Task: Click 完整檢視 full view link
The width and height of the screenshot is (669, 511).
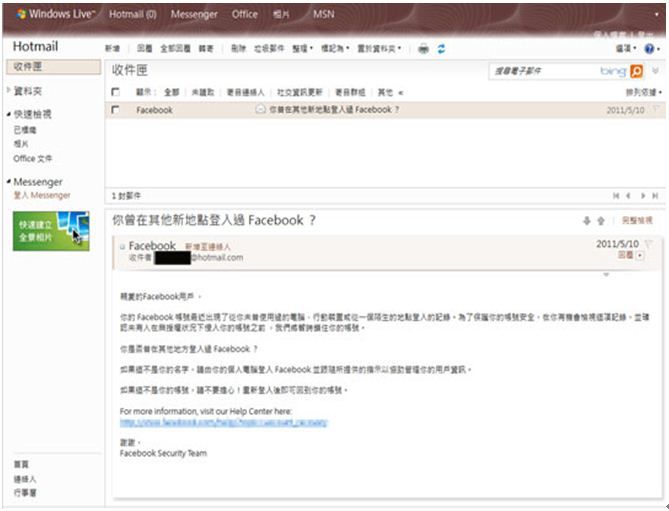Action: (x=637, y=220)
